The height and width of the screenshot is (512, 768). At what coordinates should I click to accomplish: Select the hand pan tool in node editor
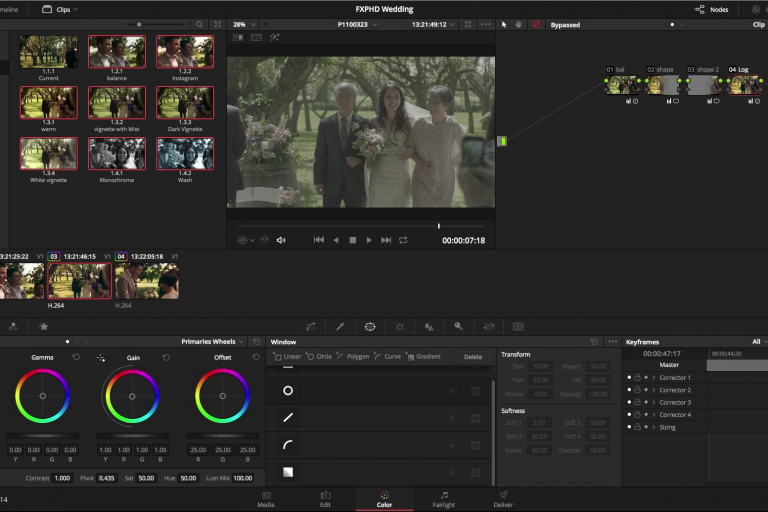518,24
